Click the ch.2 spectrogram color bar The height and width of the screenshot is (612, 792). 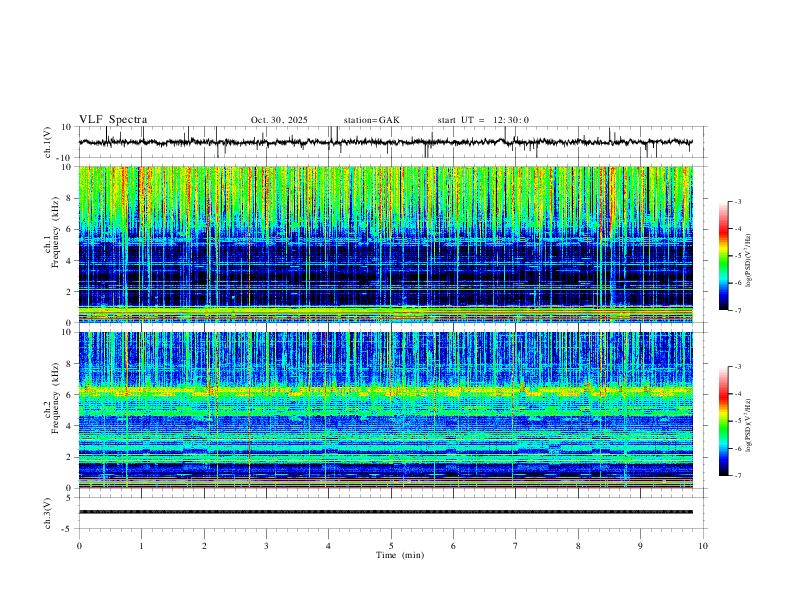click(723, 421)
